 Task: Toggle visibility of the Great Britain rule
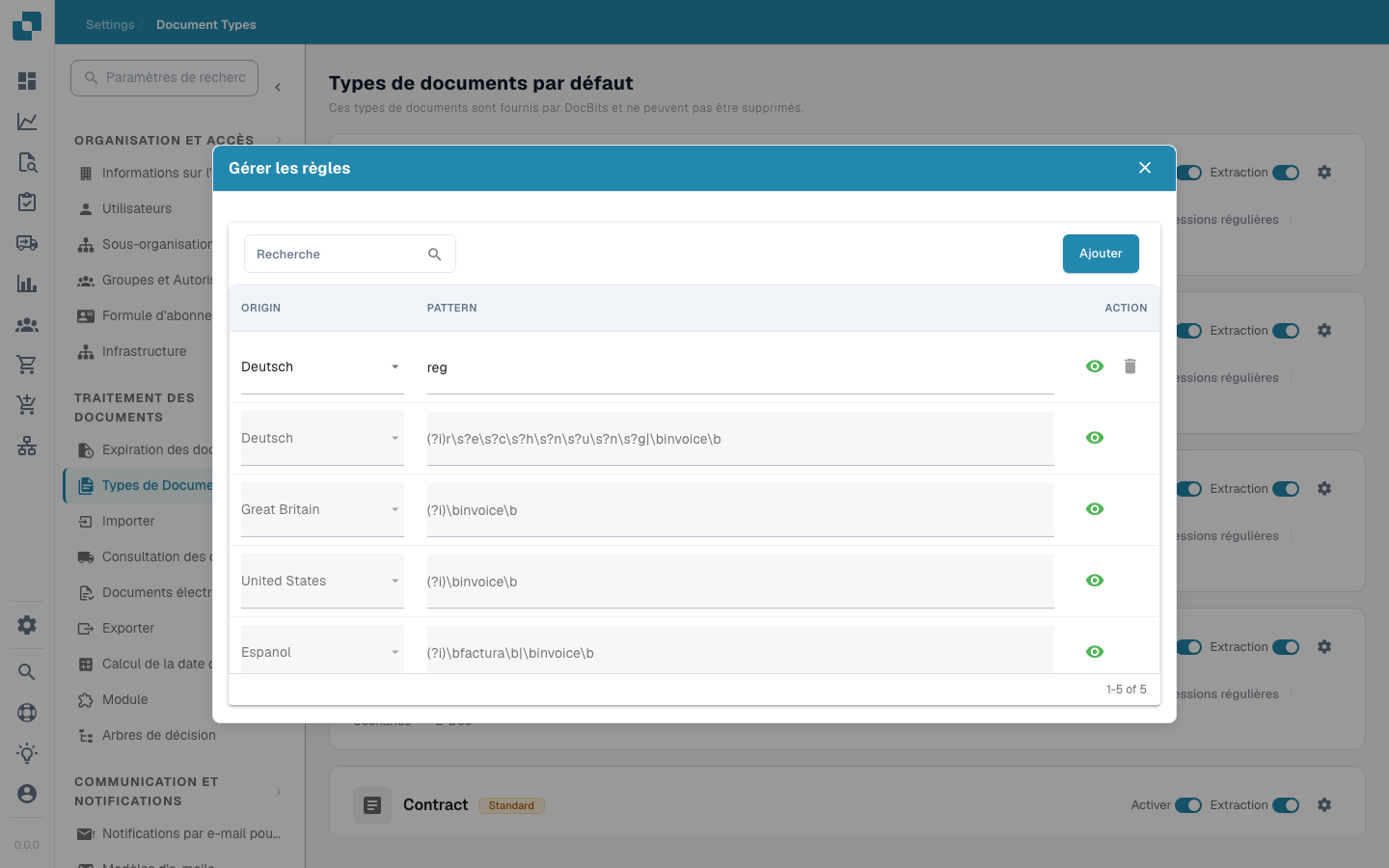click(x=1095, y=509)
